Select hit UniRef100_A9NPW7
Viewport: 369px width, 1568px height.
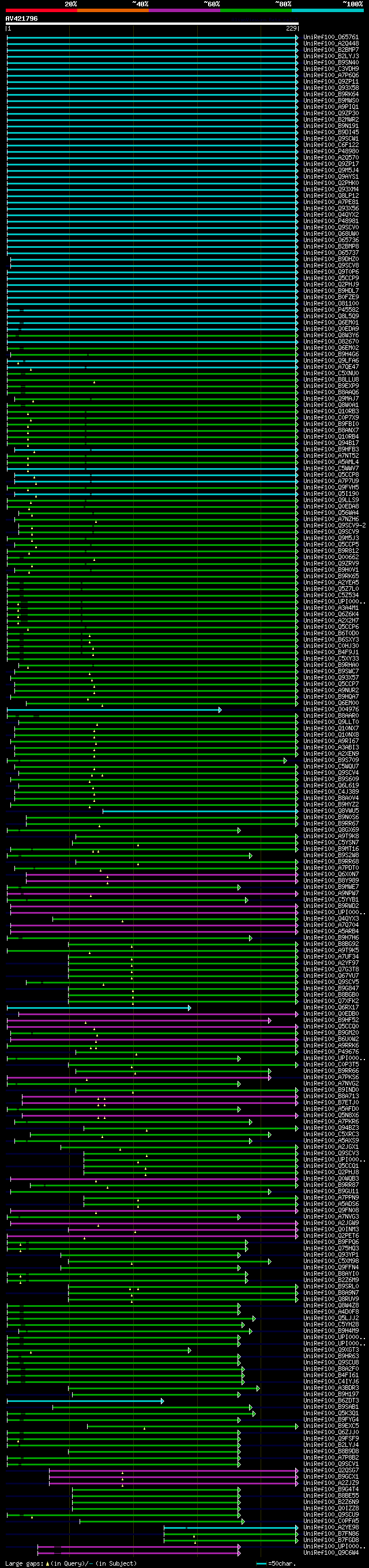(x=332, y=893)
